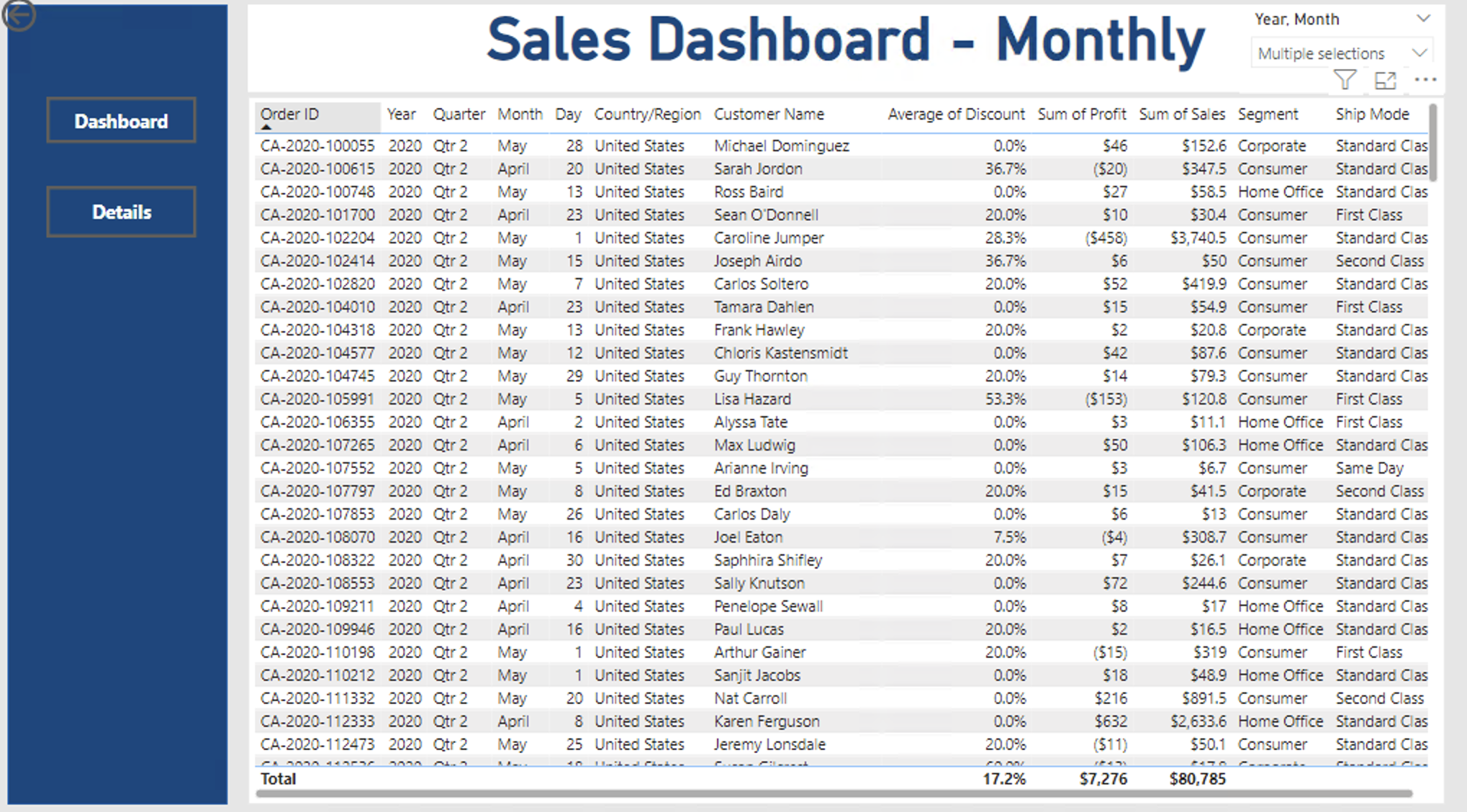The height and width of the screenshot is (812, 1467).
Task: Open the Multiple selections dropdown
Action: [x=1419, y=53]
